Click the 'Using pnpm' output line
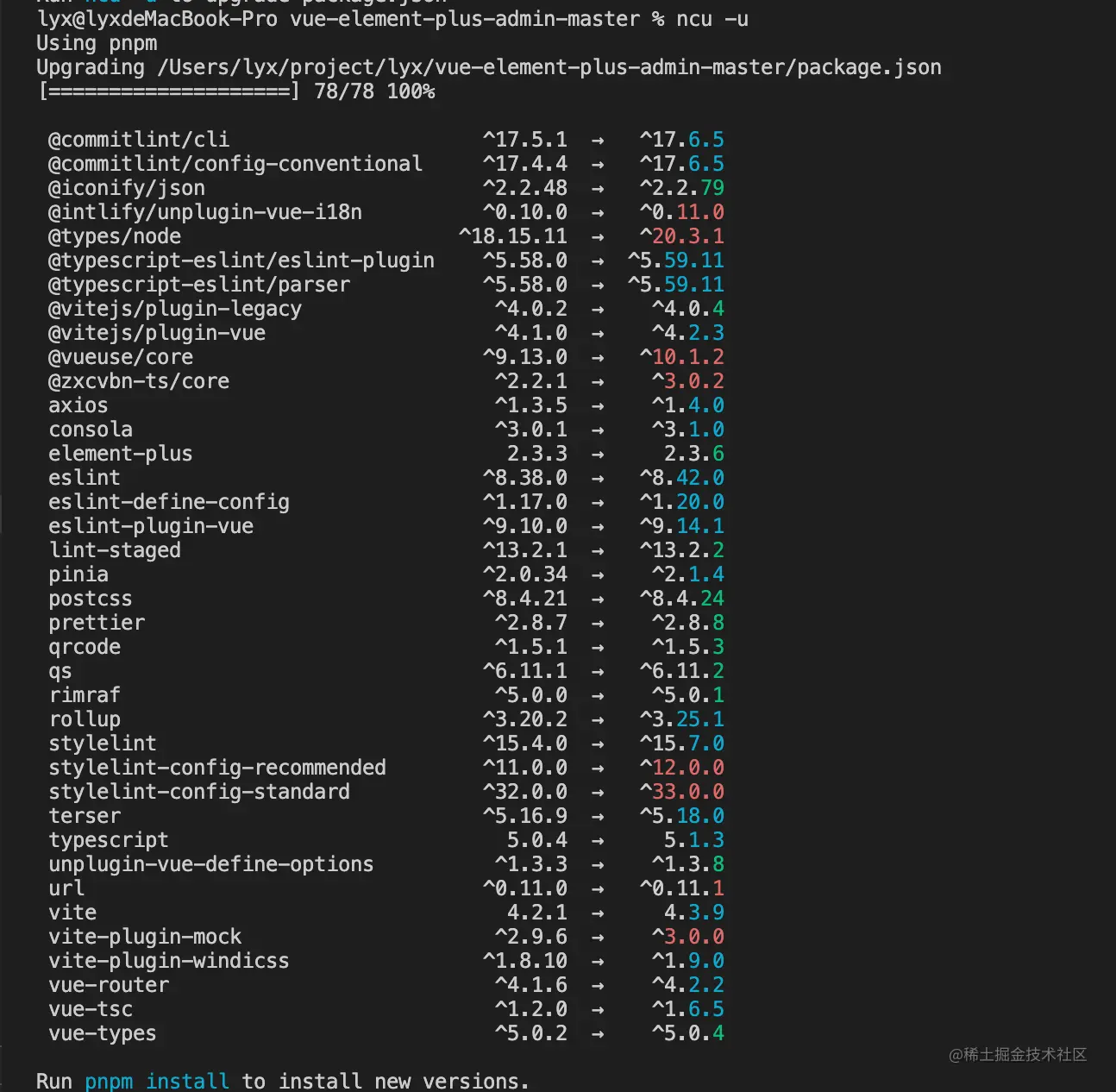 coord(97,43)
